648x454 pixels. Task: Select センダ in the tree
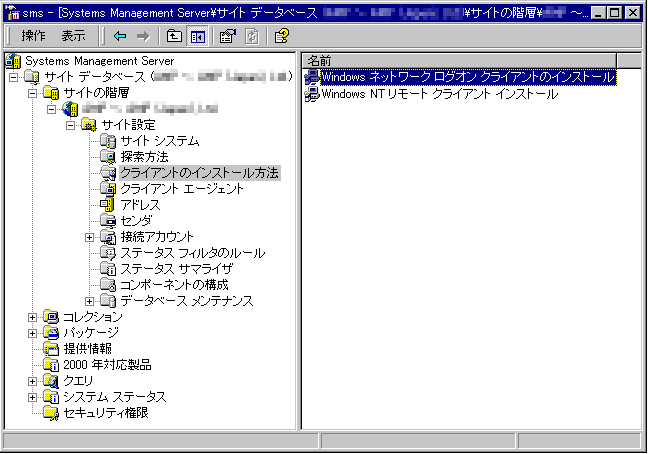[136, 221]
